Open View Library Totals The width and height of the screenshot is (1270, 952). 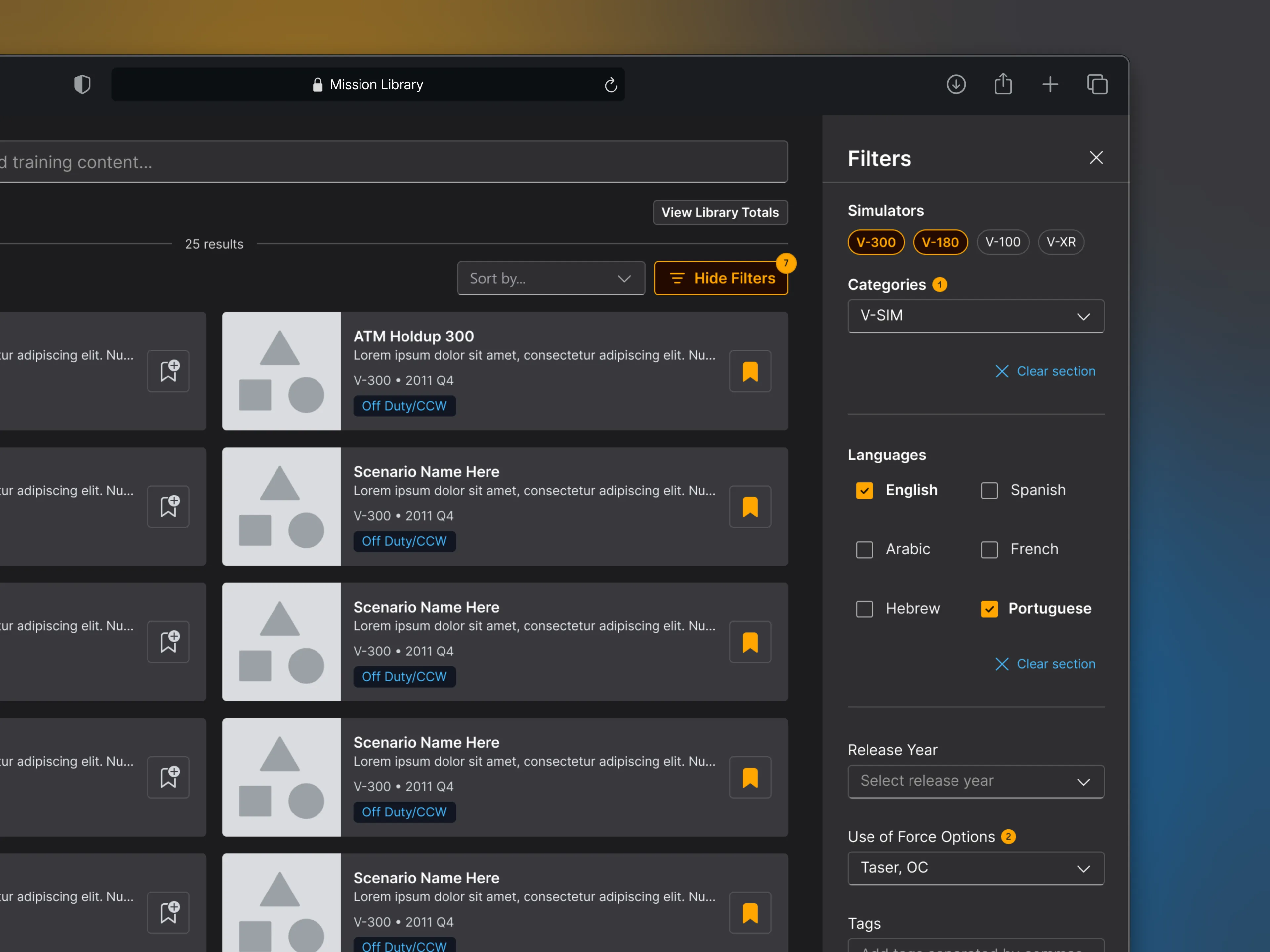[x=720, y=212]
